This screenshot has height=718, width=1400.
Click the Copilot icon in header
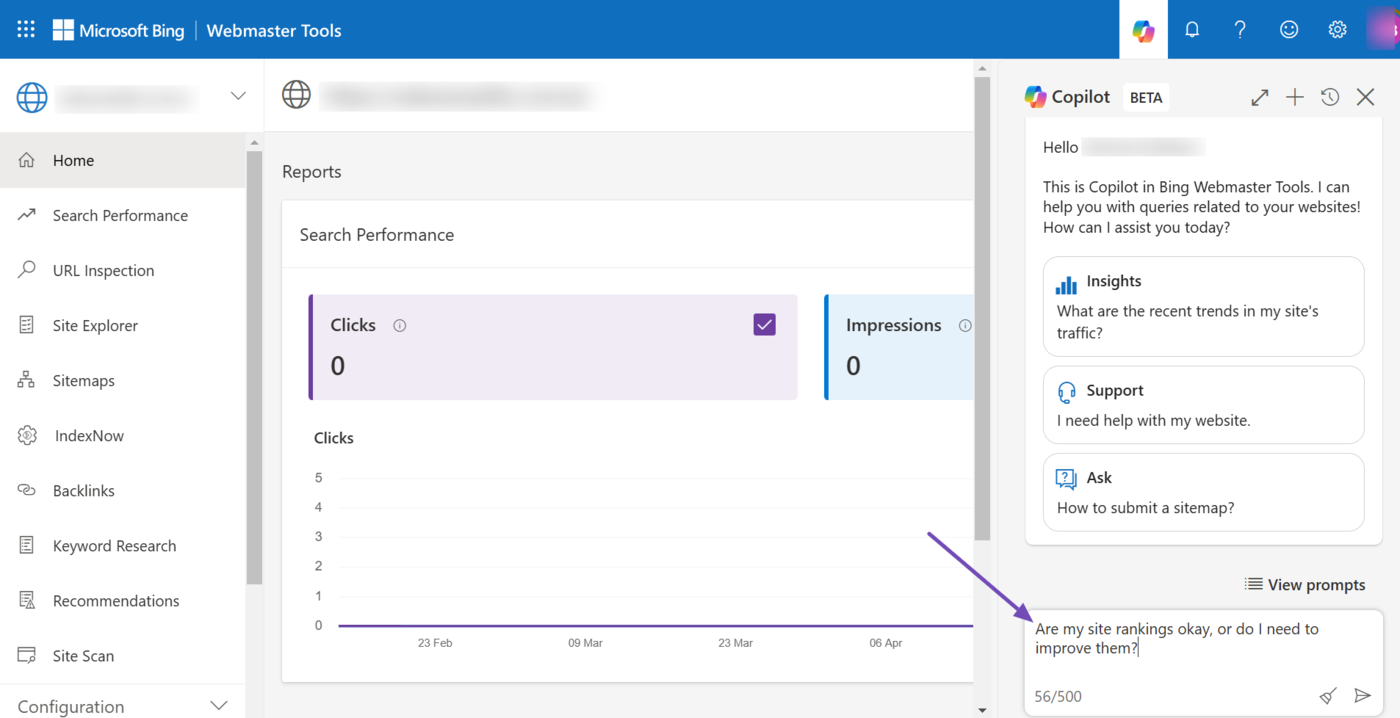coord(1143,30)
